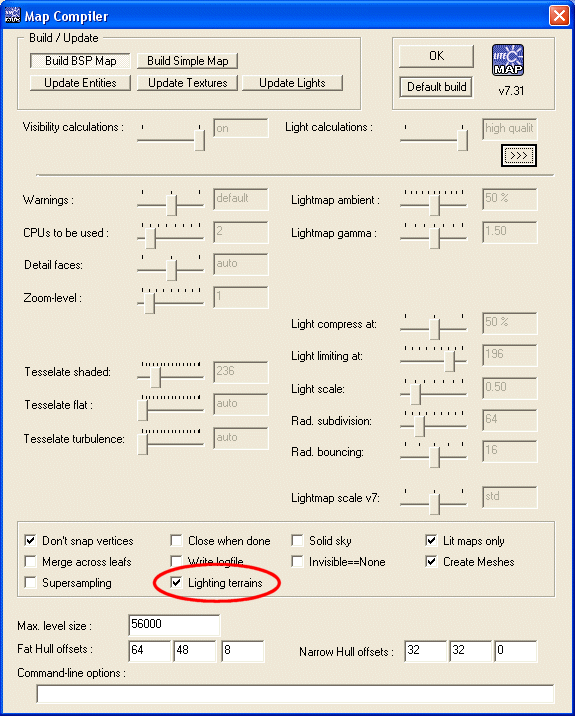Screen dimensions: 575x716
Task: Click the 'Narrow Hull offsets :' label
Action: click(346, 652)
